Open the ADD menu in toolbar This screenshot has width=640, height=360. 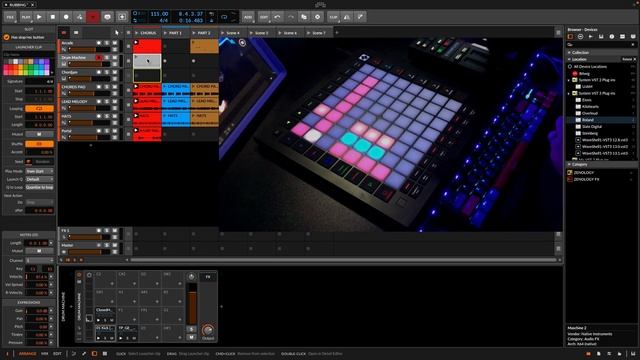(248, 17)
